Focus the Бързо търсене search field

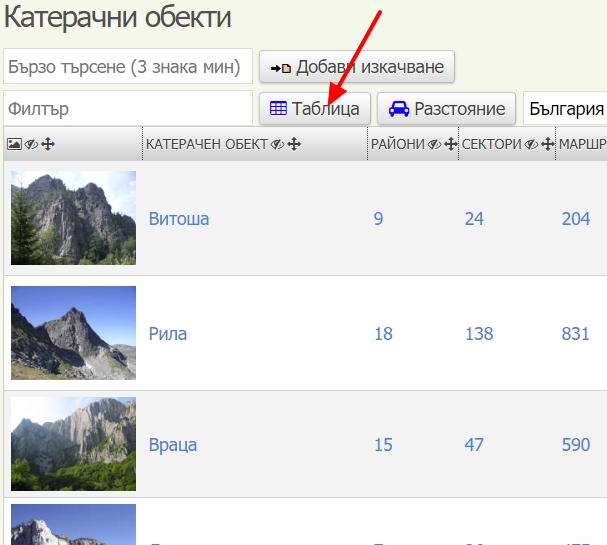coord(127,67)
